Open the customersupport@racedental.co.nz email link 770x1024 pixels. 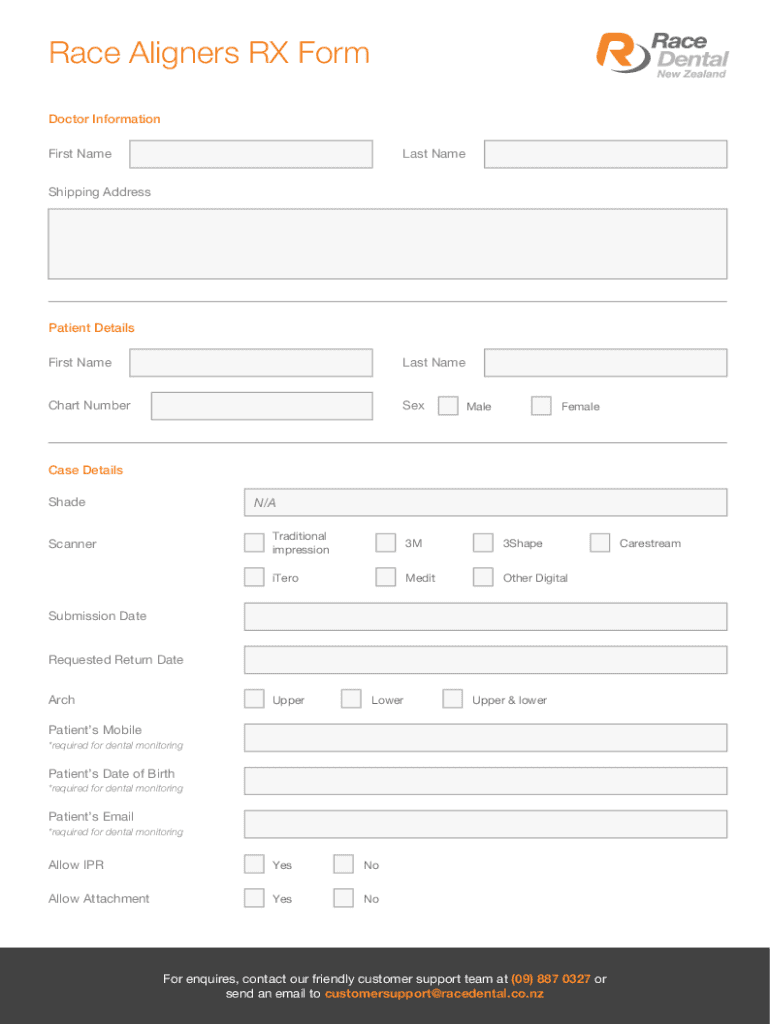(x=434, y=994)
